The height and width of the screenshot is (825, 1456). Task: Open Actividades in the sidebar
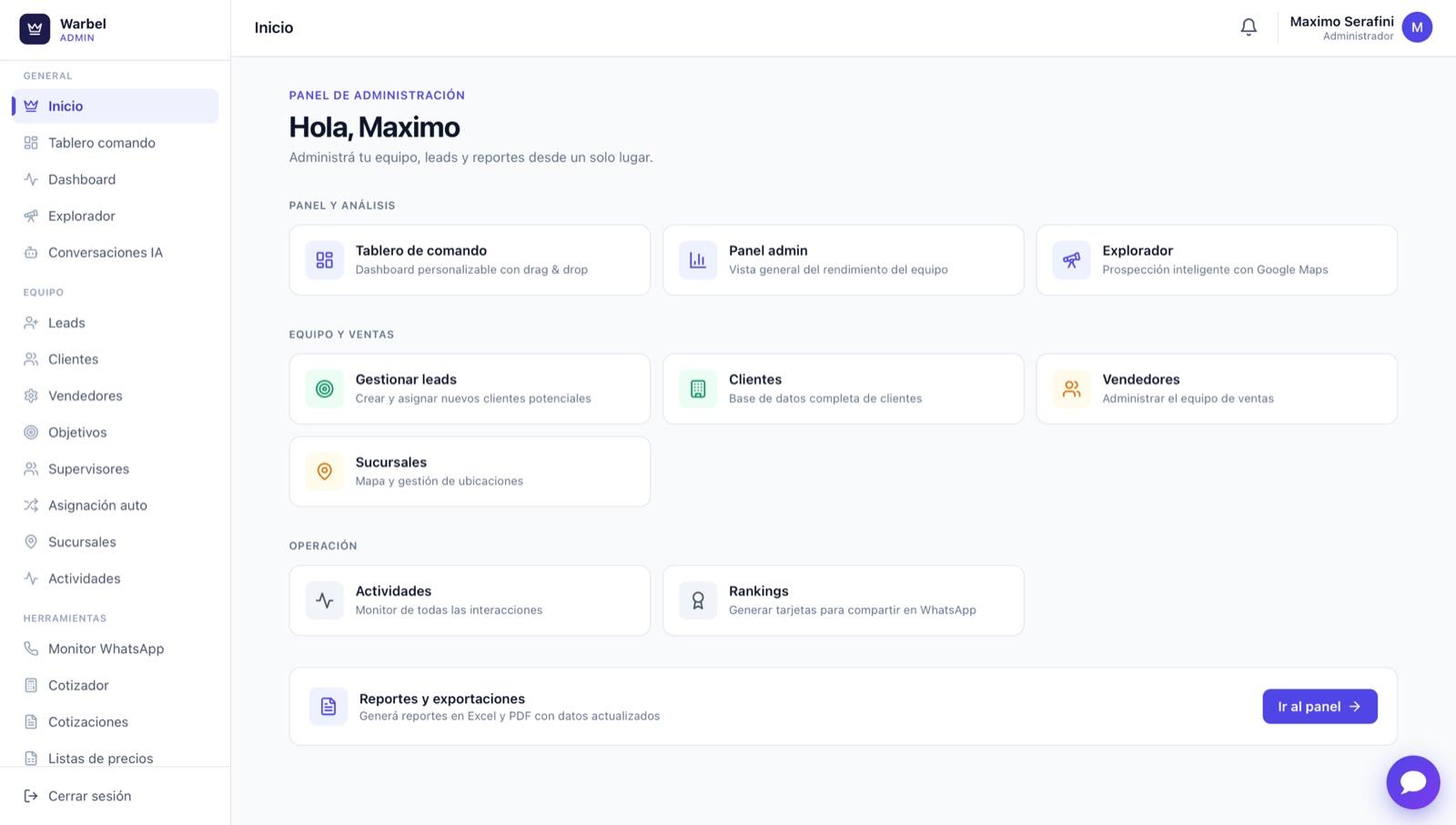pos(116,579)
